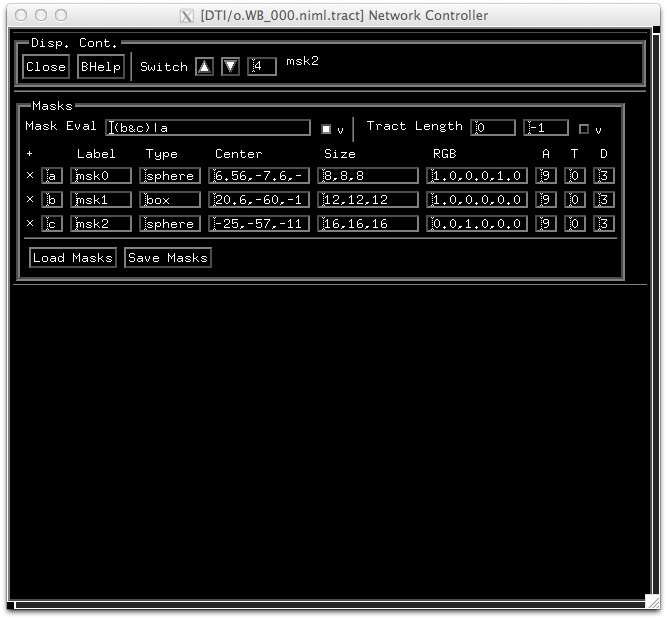This screenshot has height=619, width=667.
Task: Enable the Tract Length v checkbox
Action: coord(584,129)
